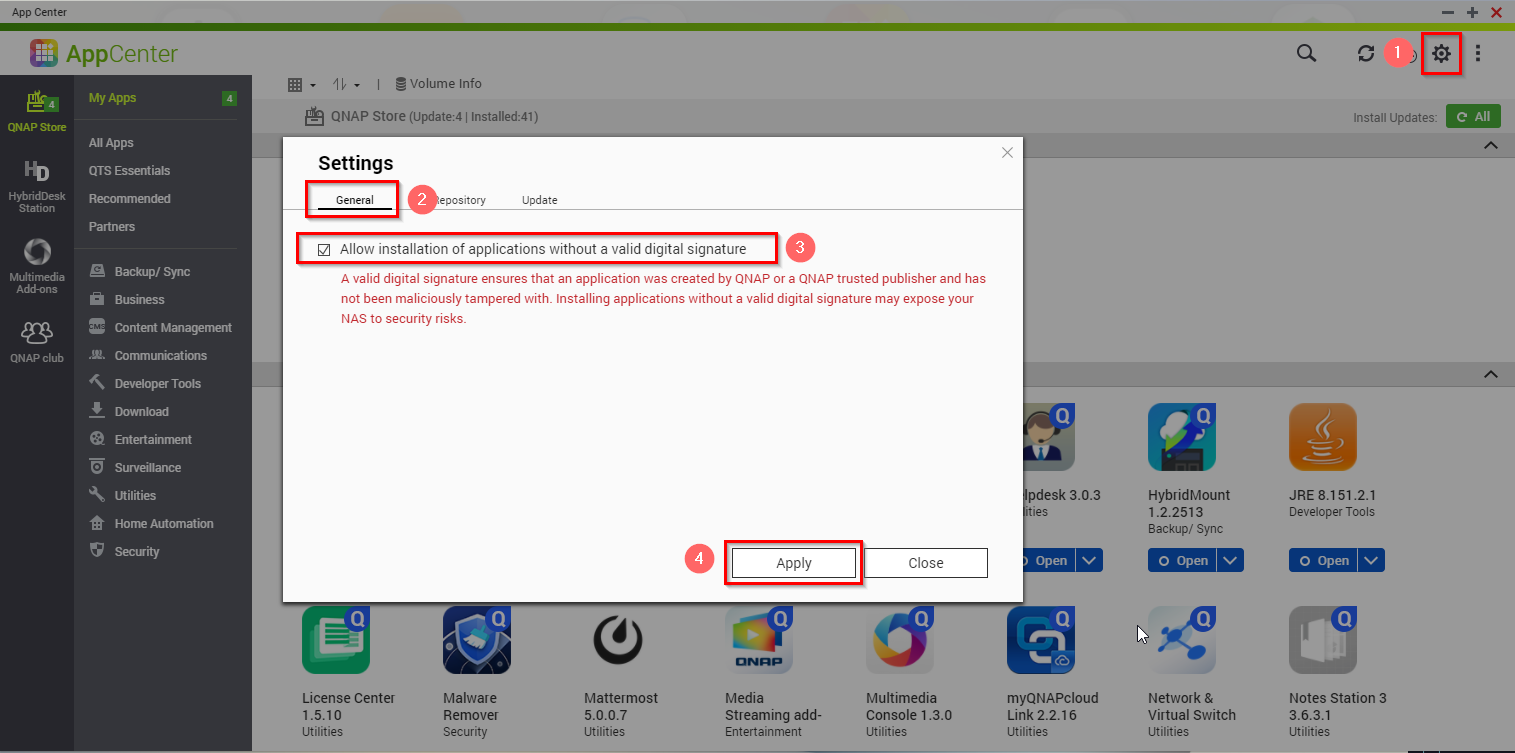Expand the grid view mode dropdown
Viewport: 1515px width, 753px height.
tap(301, 85)
